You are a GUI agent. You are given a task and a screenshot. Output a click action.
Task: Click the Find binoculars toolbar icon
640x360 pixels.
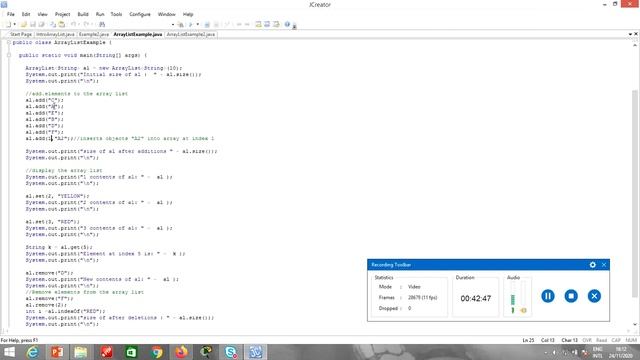102,24
